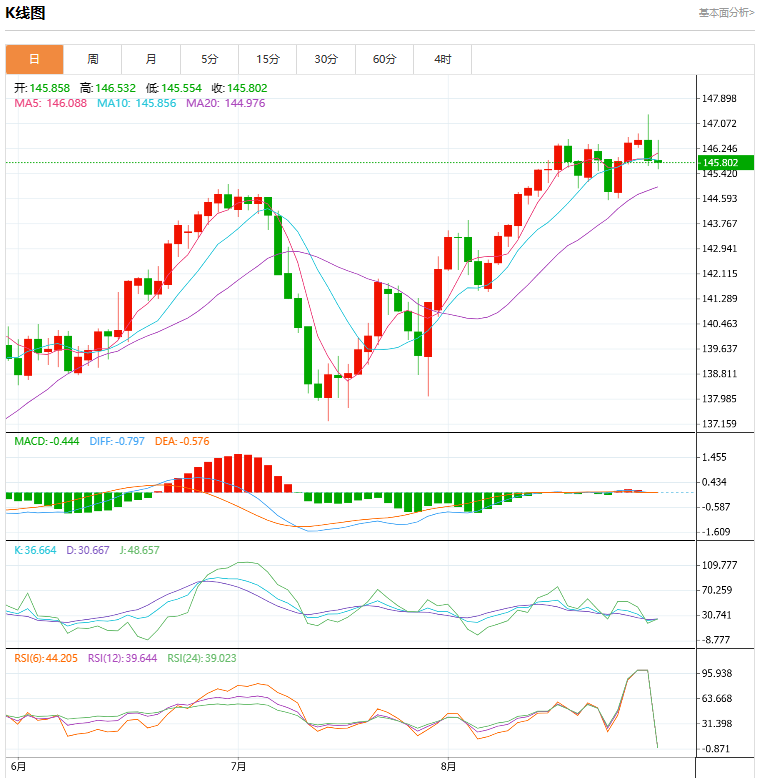Open the 30分 interval tab

point(326,59)
